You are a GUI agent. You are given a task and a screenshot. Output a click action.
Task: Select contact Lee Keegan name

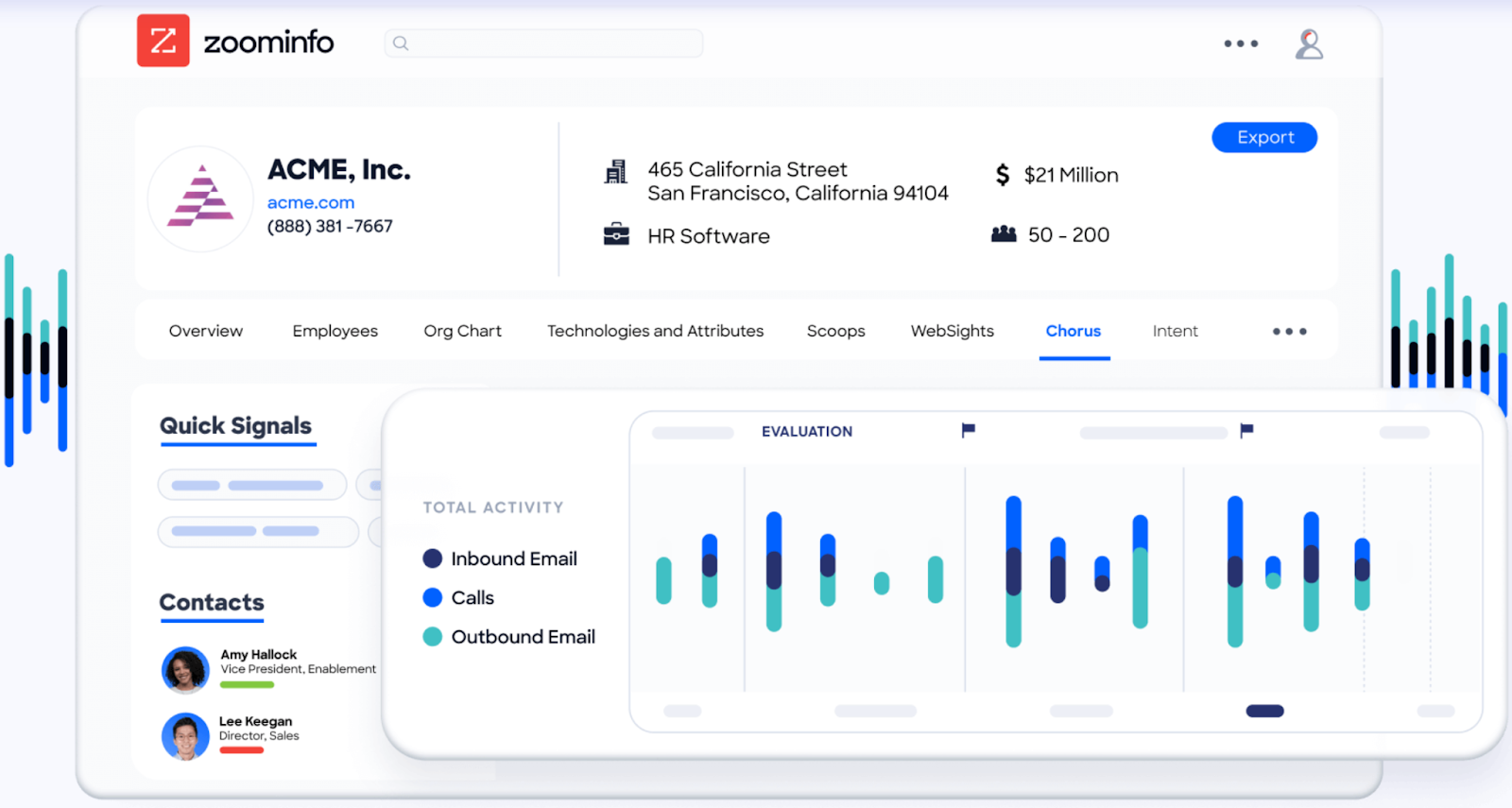point(256,721)
